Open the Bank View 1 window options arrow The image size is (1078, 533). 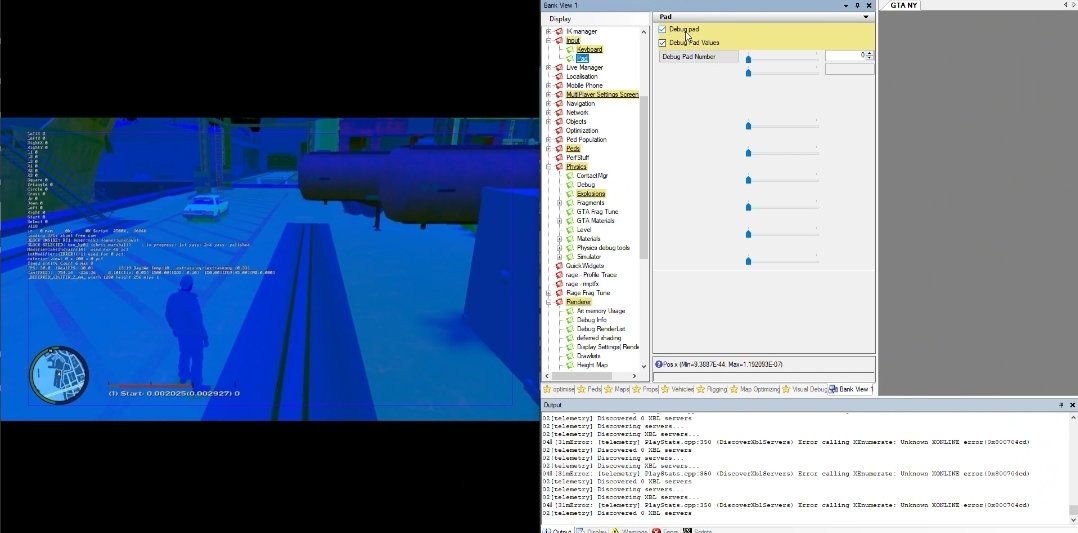(x=846, y=6)
